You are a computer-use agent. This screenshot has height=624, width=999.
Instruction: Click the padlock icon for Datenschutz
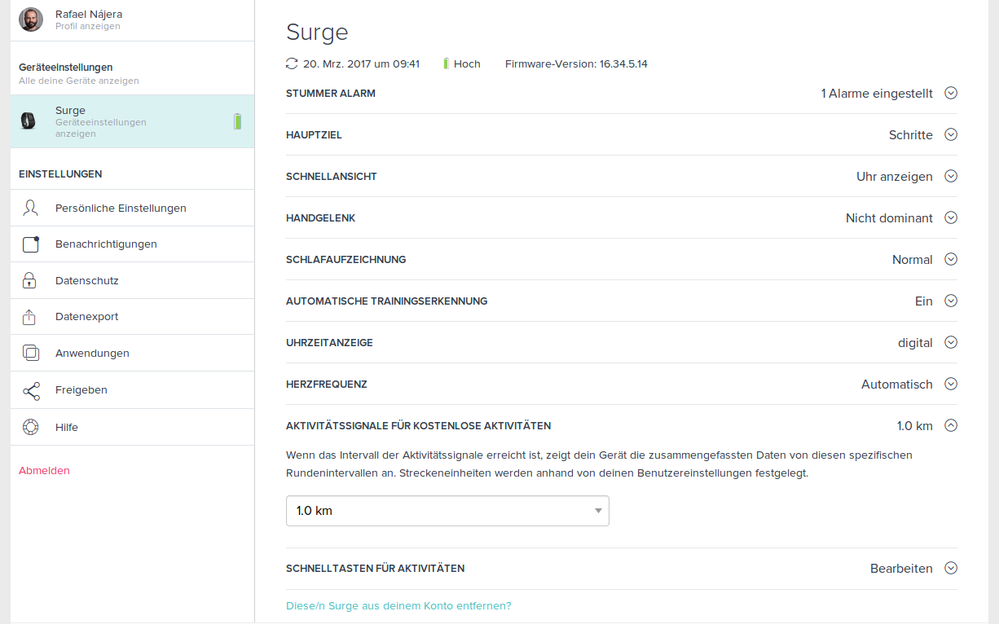pyautogui.click(x=29, y=280)
